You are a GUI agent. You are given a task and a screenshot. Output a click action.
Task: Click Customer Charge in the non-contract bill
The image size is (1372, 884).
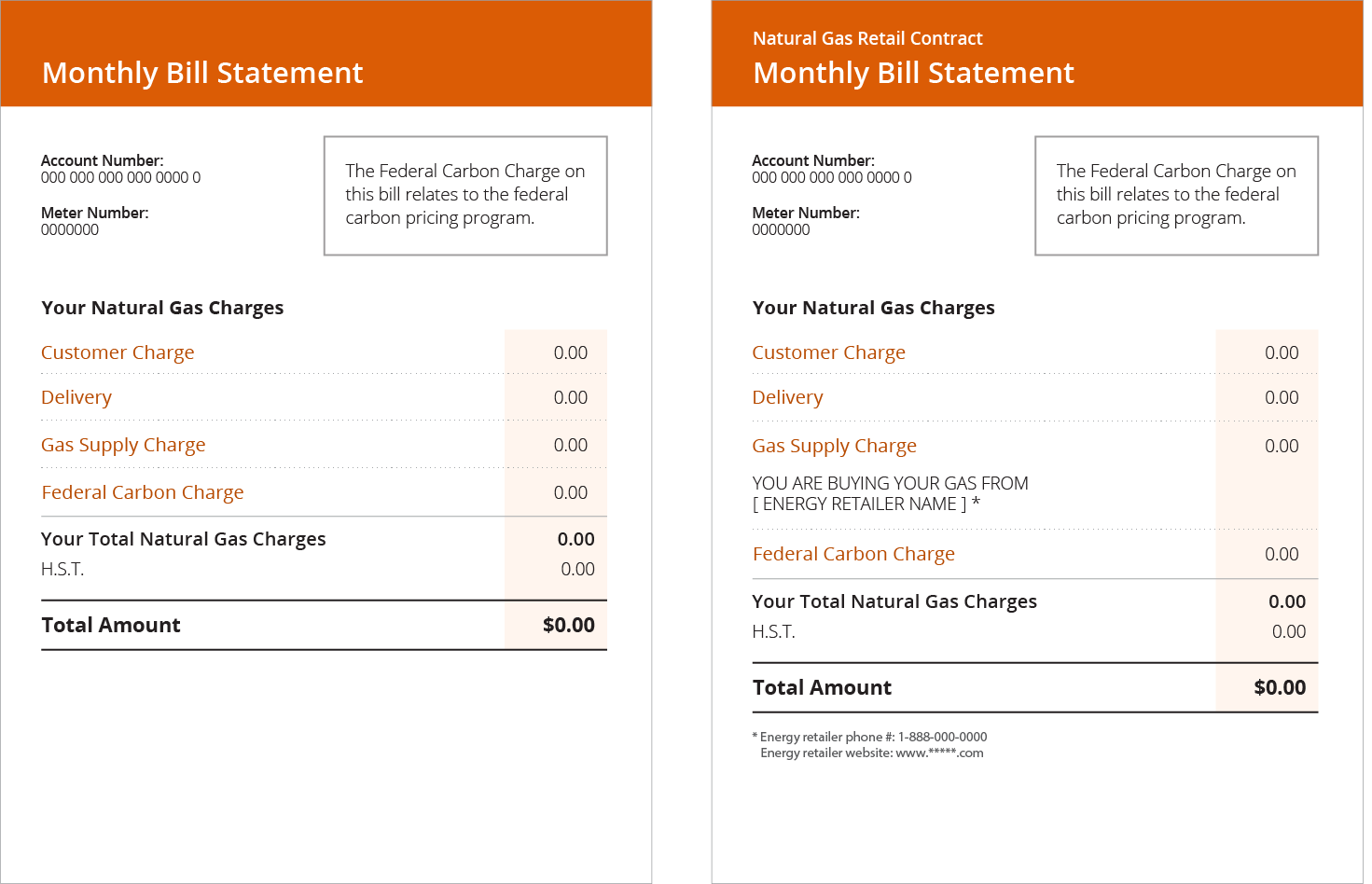click(x=118, y=352)
